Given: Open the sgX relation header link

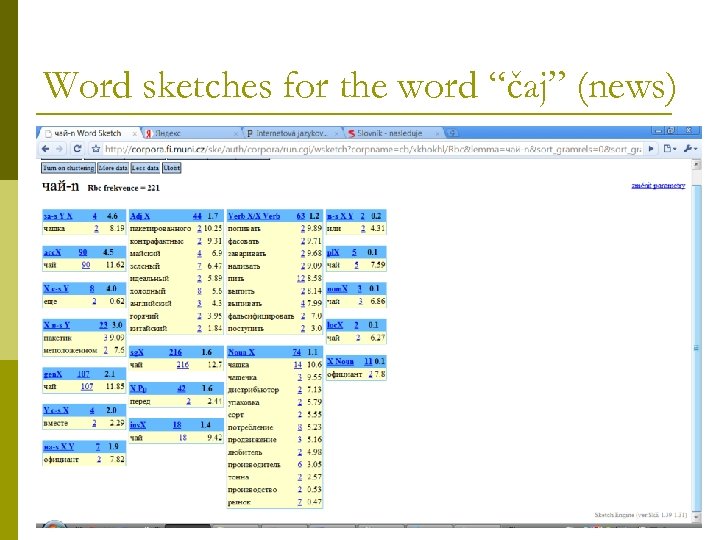Looking at the screenshot, I should pyautogui.click(x=136, y=352).
